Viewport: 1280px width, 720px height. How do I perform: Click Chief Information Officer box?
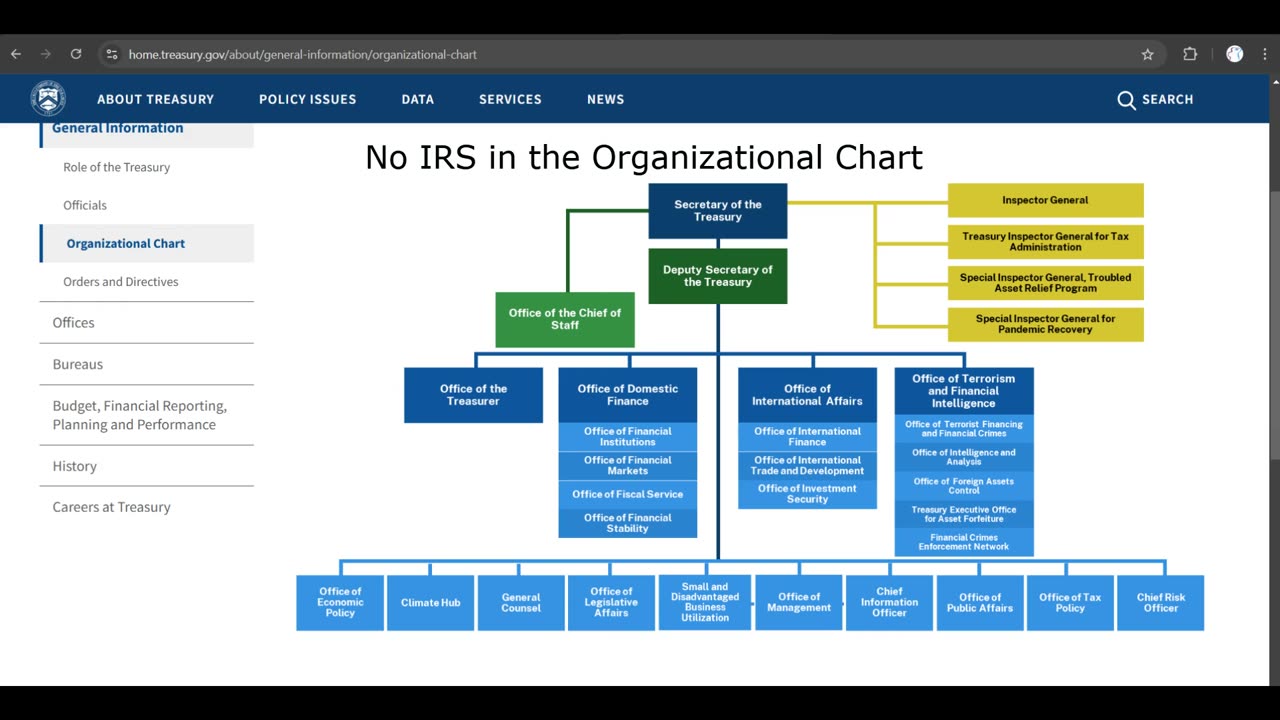(889, 602)
